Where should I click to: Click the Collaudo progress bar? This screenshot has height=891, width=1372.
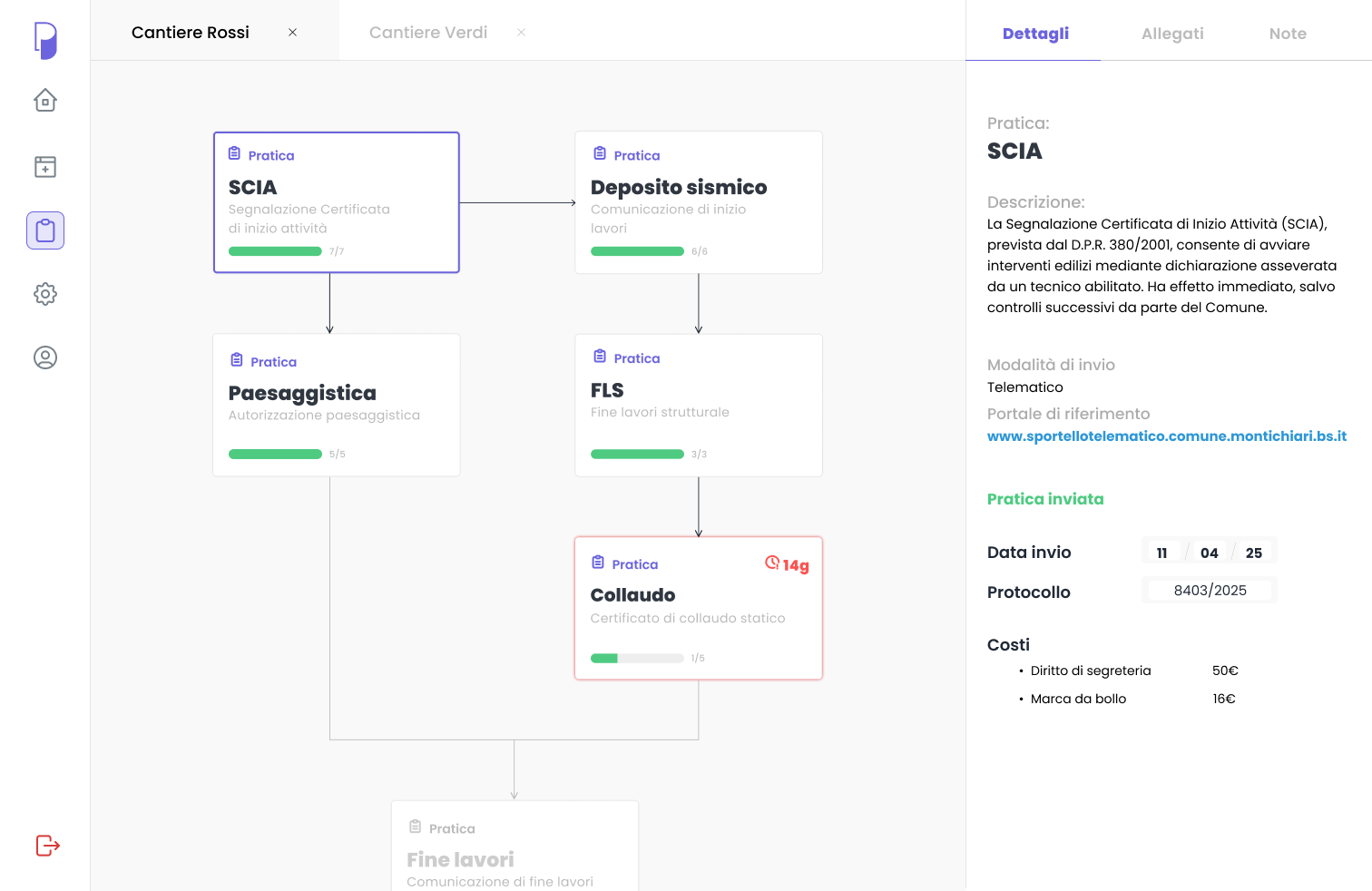click(637, 659)
